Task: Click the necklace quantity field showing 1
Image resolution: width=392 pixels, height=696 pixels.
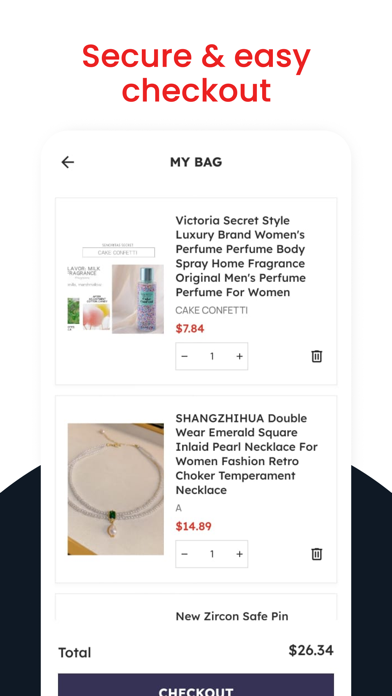Action: (212, 554)
